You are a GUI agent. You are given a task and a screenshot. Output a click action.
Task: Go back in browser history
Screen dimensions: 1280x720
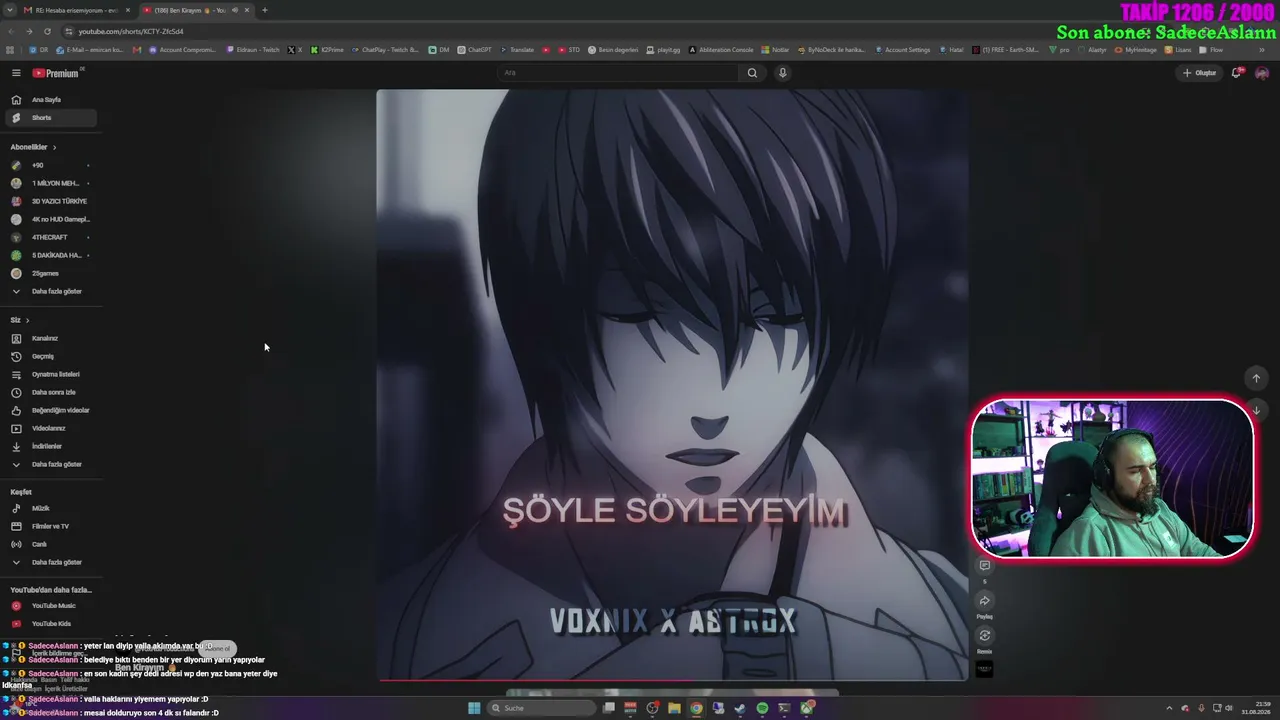click(10, 31)
